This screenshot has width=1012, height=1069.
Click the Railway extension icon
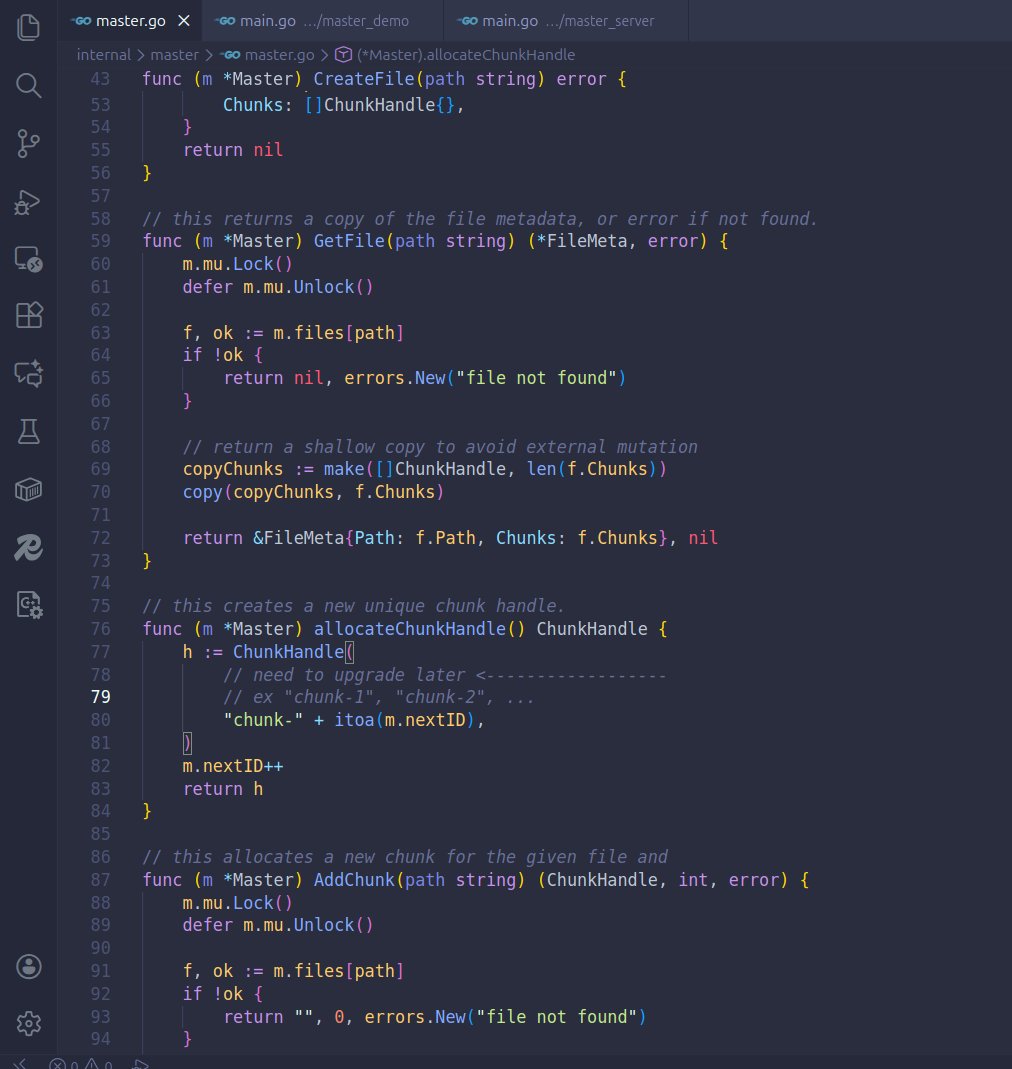(28, 548)
